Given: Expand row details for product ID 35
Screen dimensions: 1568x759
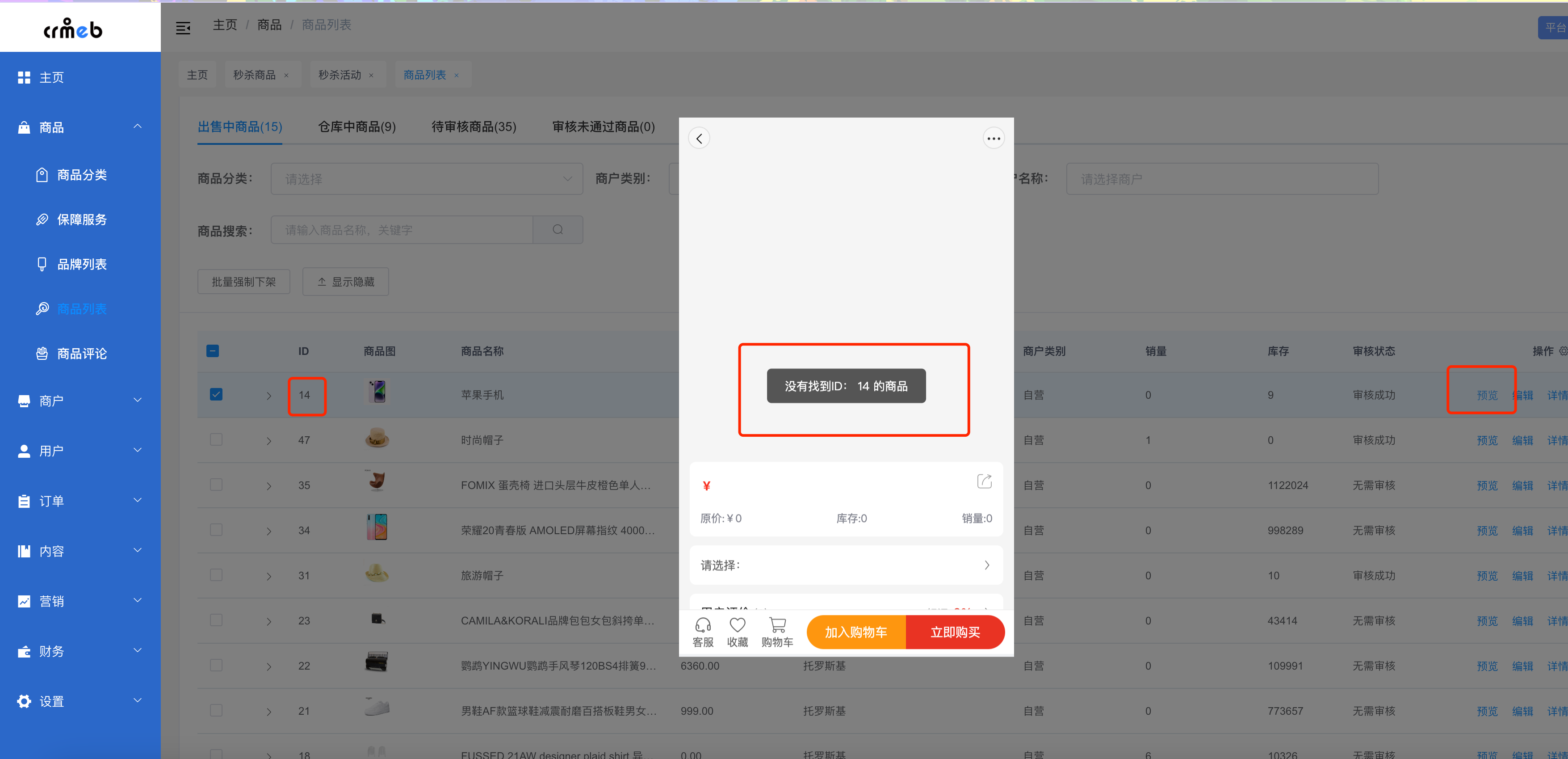Looking at the screenshot, I should click(268, 485).
